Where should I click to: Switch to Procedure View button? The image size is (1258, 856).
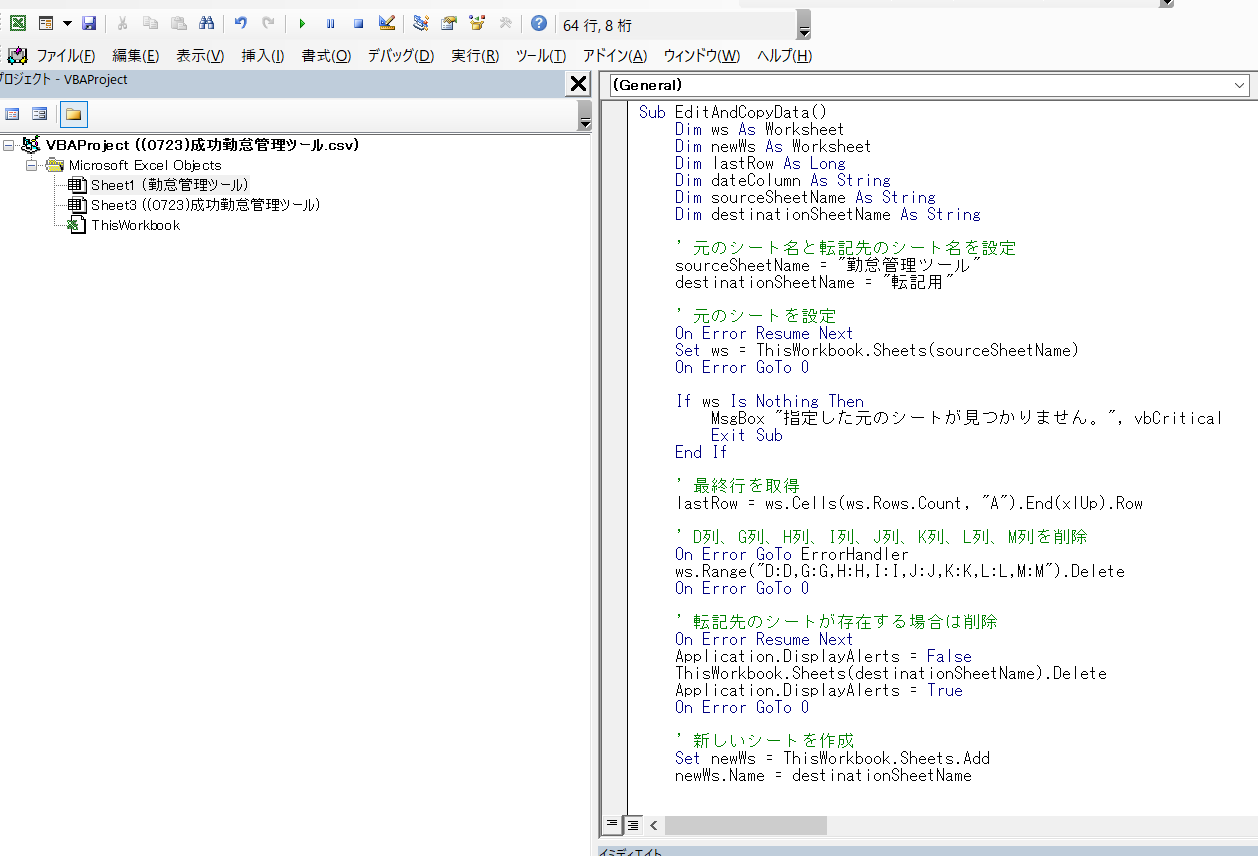coord(611,825)
